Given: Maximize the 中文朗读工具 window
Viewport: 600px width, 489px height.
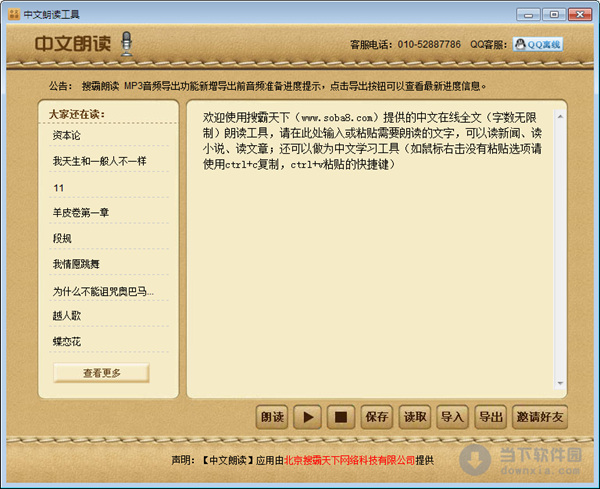Looking at the screenshot, I should coord(554,15).
